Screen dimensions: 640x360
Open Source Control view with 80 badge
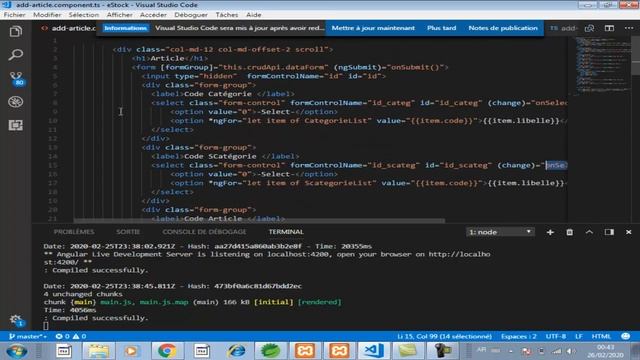tap(16, 78)
